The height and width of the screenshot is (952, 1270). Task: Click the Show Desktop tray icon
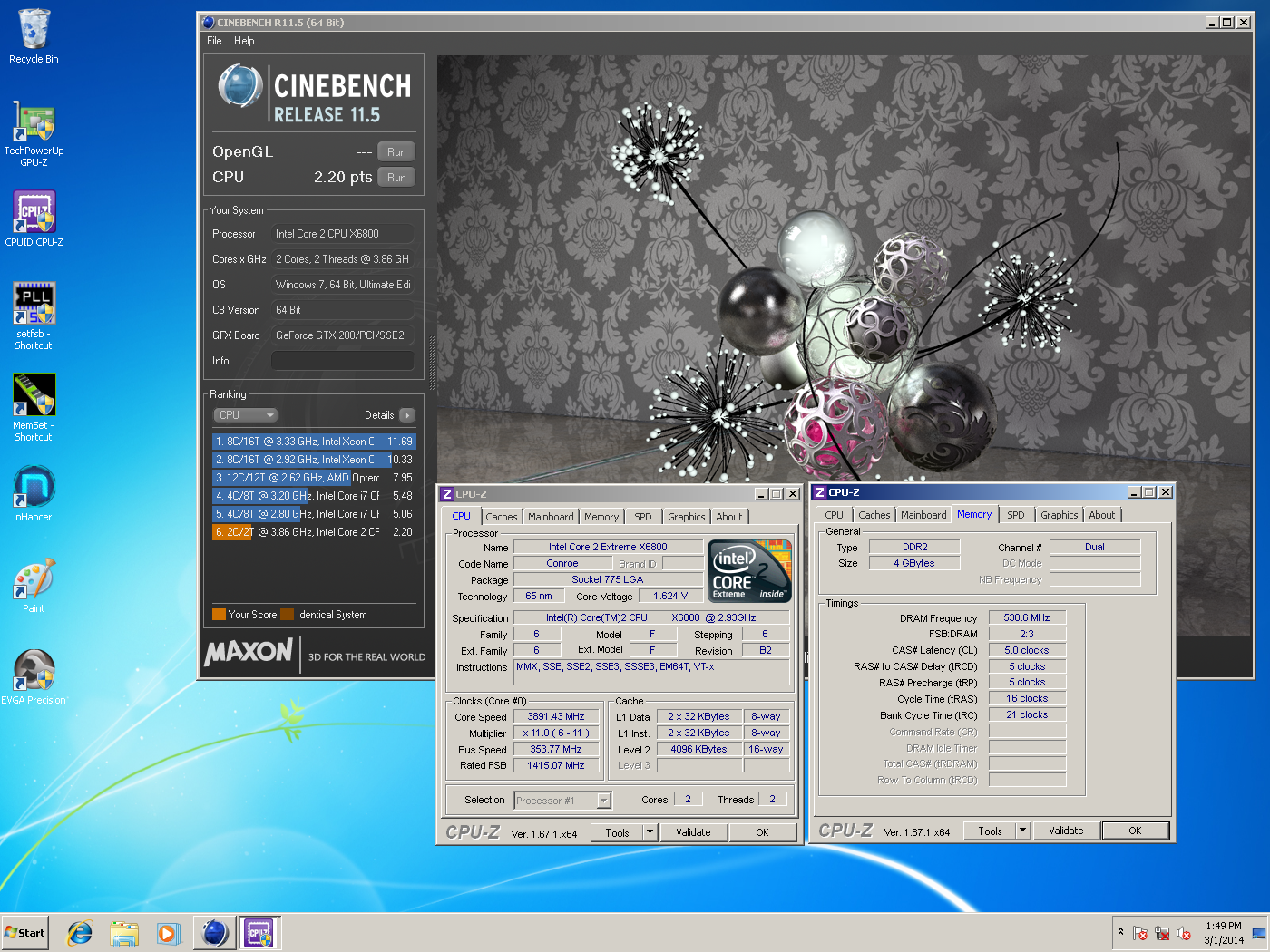(1259, 933)
